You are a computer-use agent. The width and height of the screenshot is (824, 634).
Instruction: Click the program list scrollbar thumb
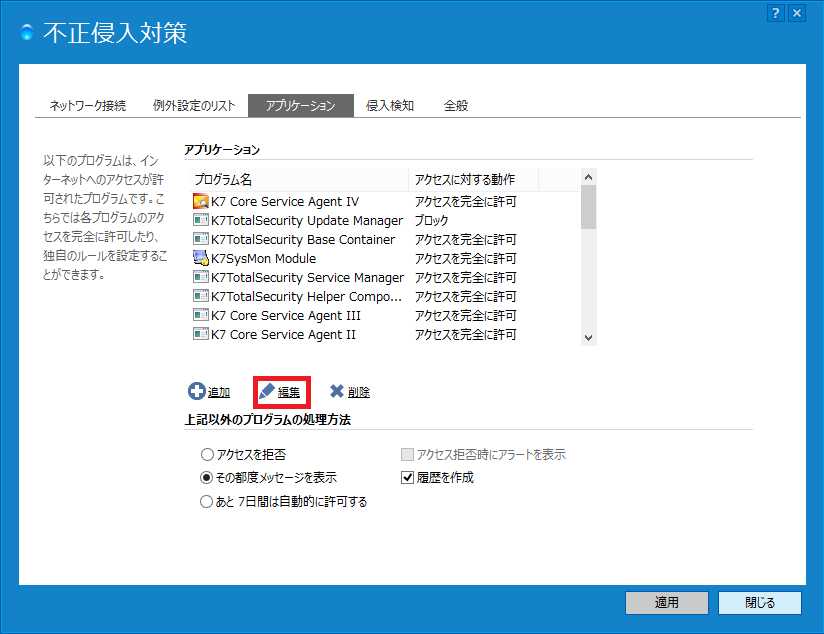[589, 207]
